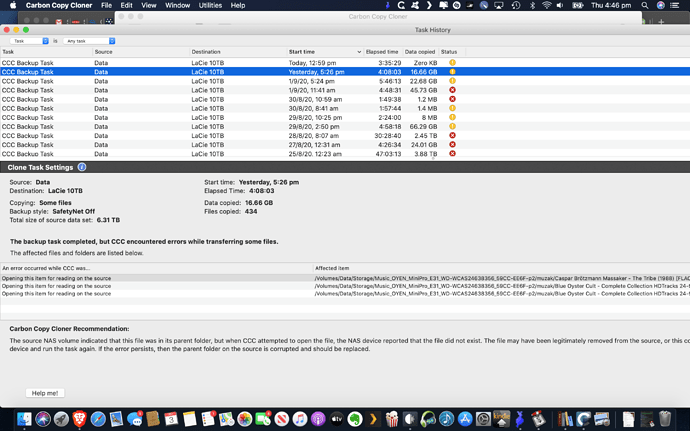Sort by the Data copied column header

[420, 52]
